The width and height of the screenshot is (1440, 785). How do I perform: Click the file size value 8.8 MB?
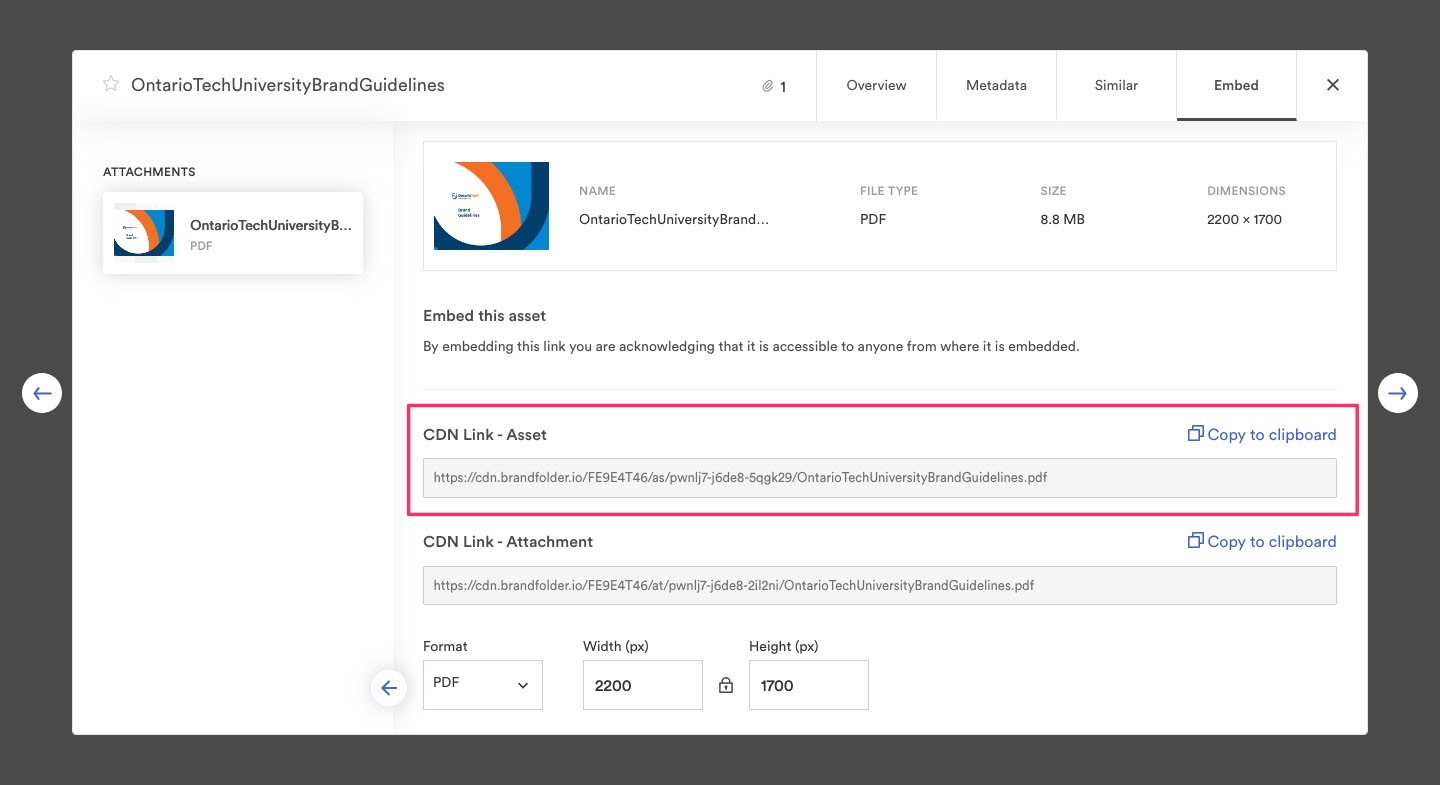[1062, 219]
